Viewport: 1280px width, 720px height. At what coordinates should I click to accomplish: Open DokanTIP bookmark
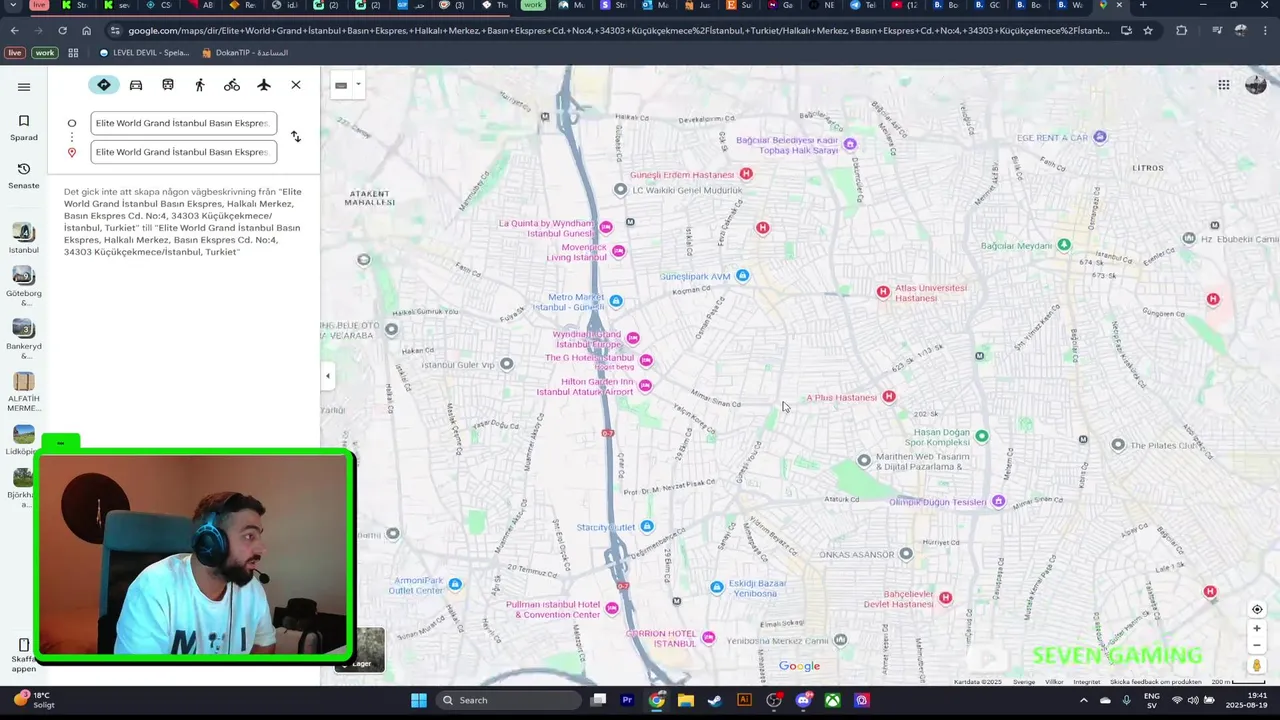coord(245,52)
